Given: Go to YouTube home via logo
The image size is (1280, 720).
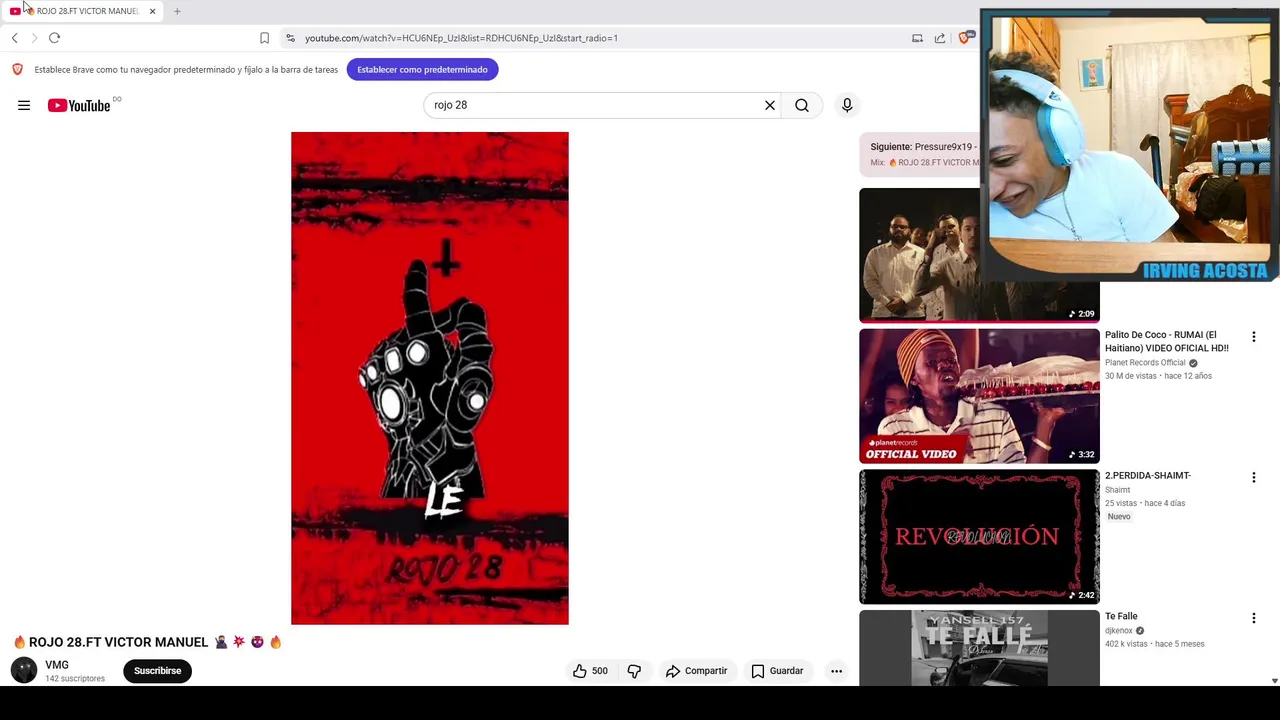Looking at the screenshot, I should (79, 105).
